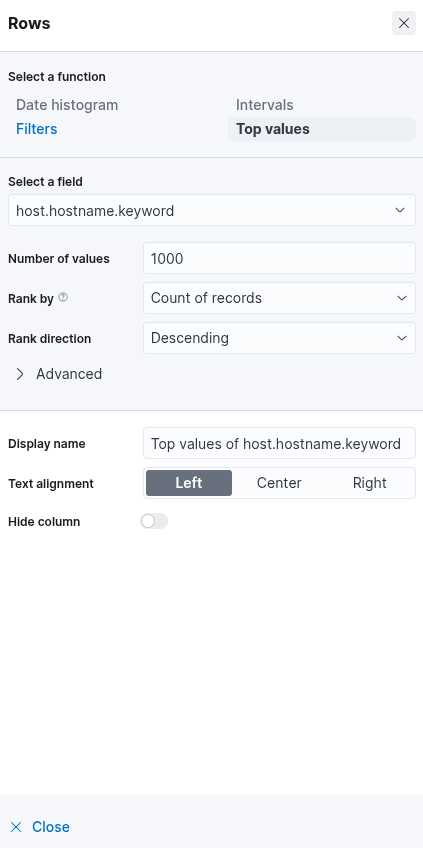Open the Count of records dropdown
Viewport: 423px width, 848px height.
click(279, 298)
